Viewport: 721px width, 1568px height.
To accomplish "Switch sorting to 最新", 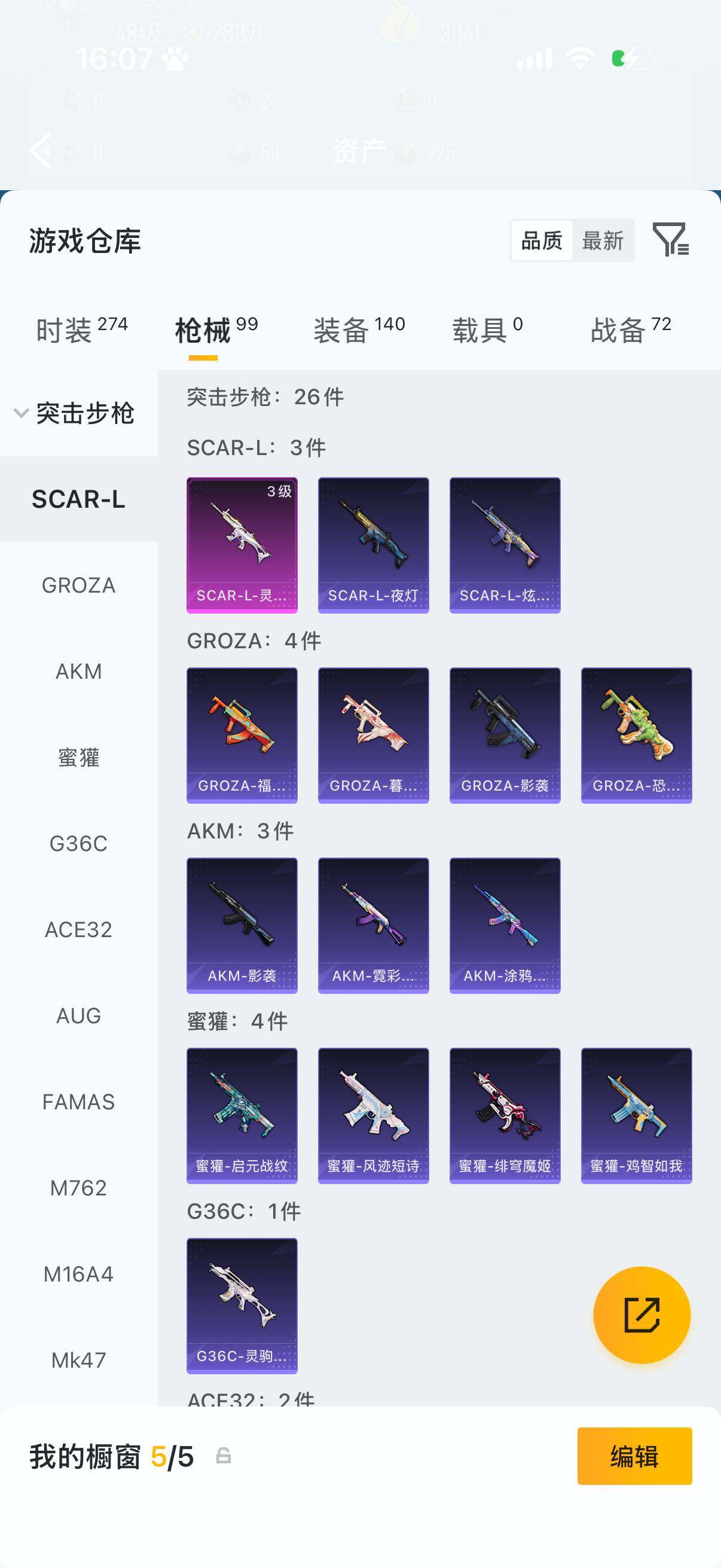I will [603, 240].
